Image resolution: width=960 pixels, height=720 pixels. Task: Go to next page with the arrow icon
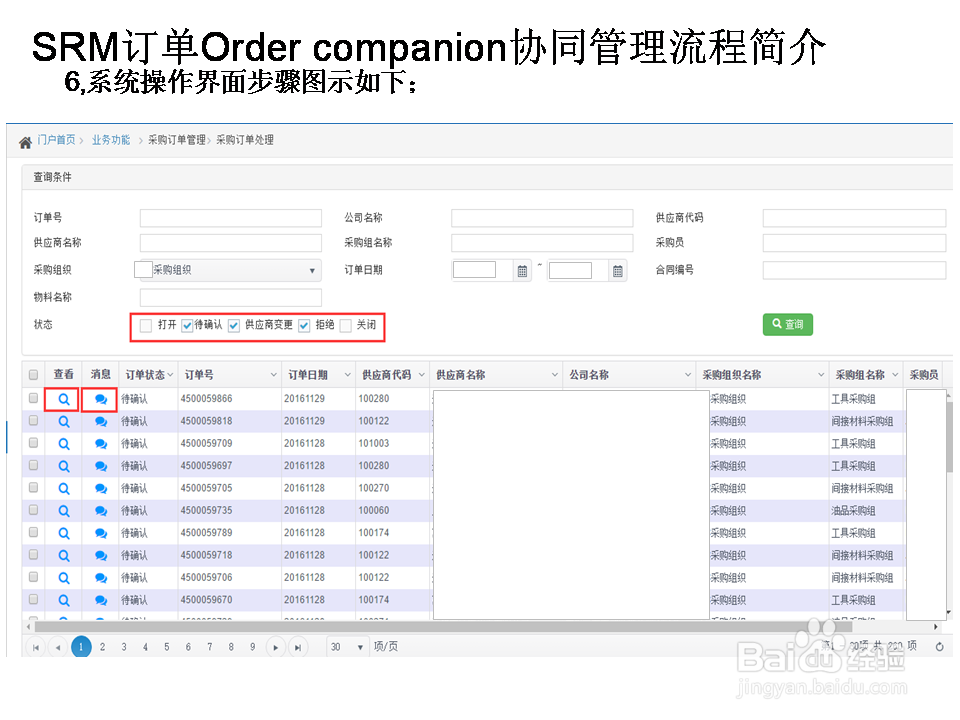tap(276, 646)
